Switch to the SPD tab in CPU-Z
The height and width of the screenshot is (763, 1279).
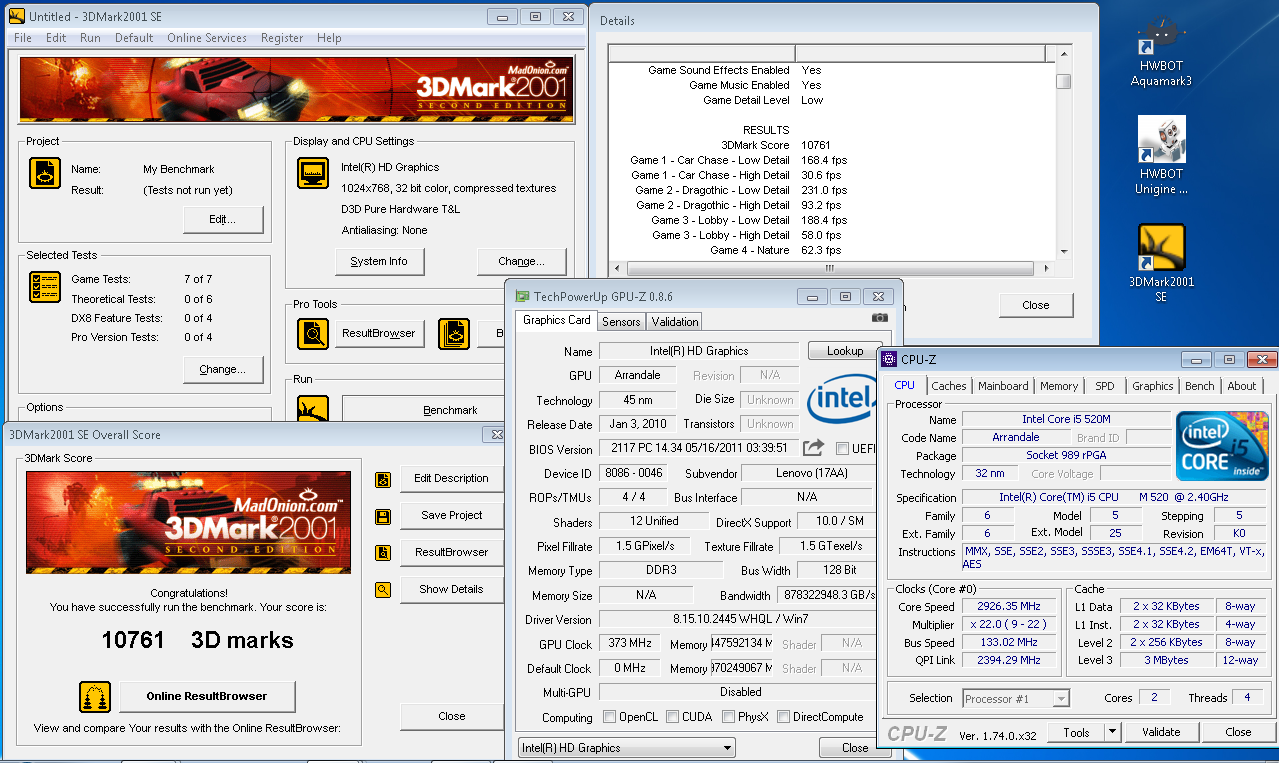click(1105, 386)
